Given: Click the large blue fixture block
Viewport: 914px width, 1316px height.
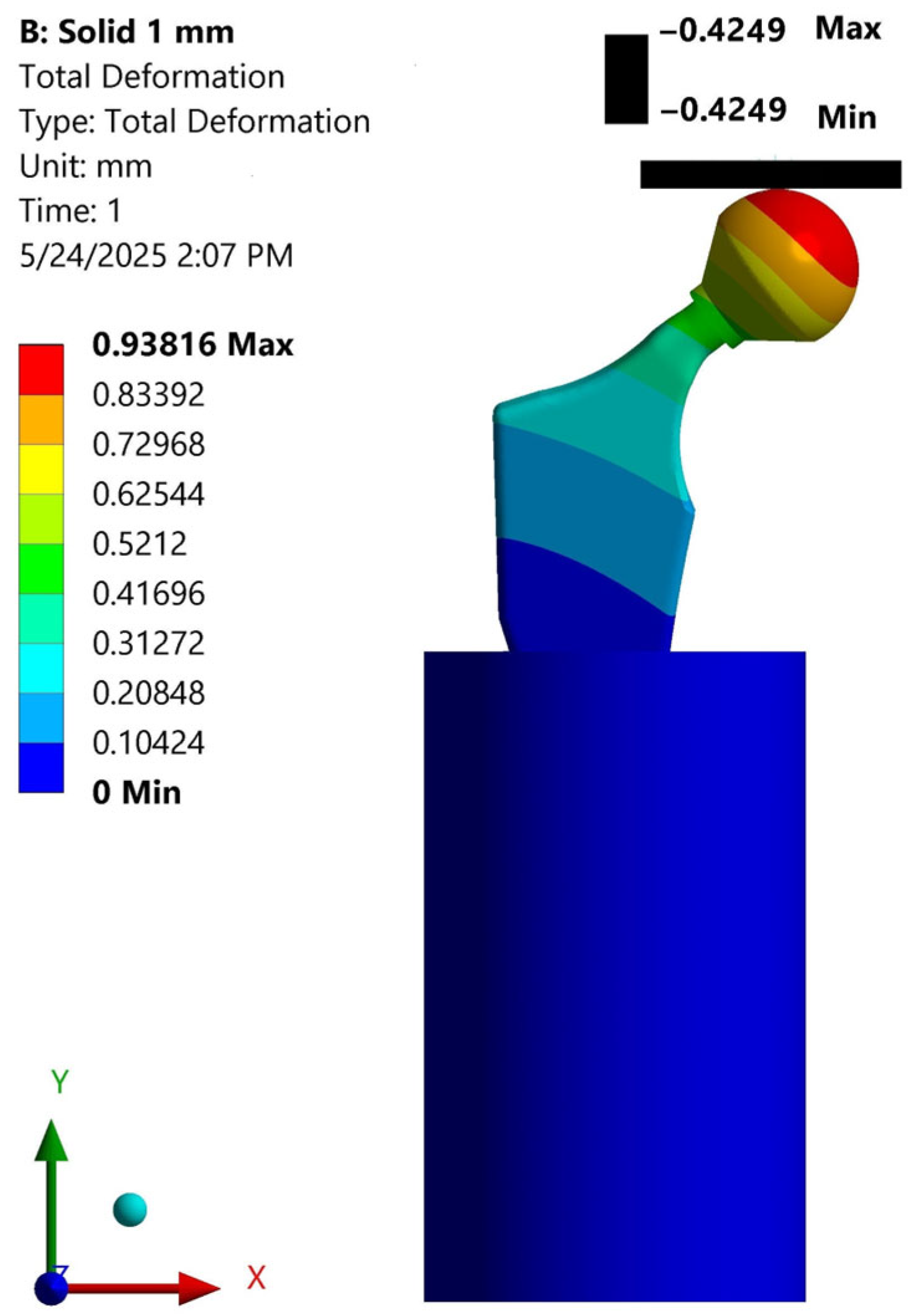Looking at the screenshot, I should pos(615,977).
